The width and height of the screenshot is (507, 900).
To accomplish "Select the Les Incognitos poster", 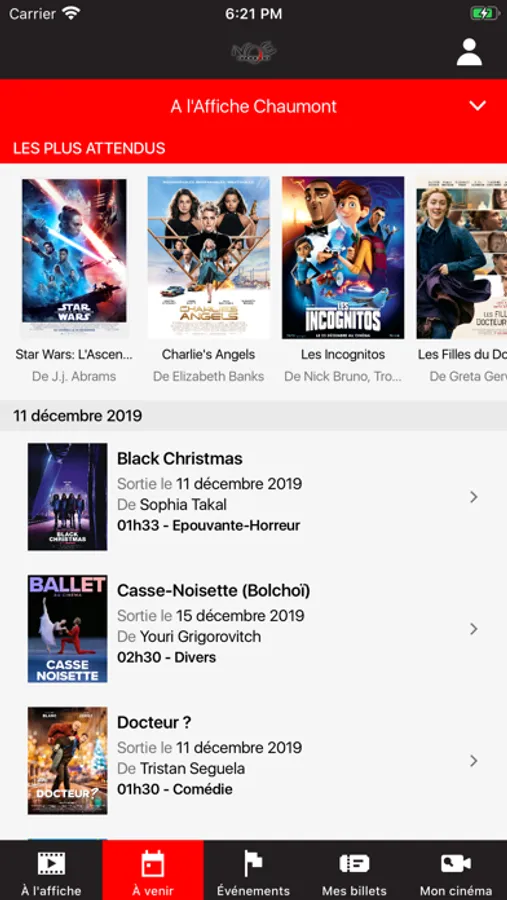I will point(343,258).
